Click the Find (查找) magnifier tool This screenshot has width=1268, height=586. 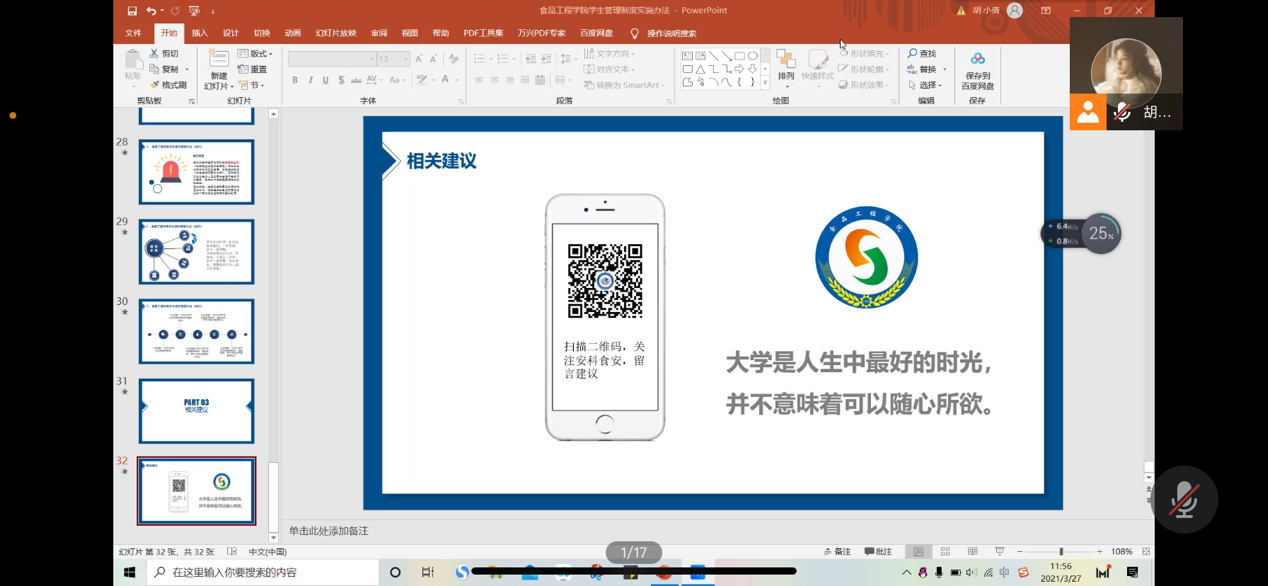(x=922, y=54)
